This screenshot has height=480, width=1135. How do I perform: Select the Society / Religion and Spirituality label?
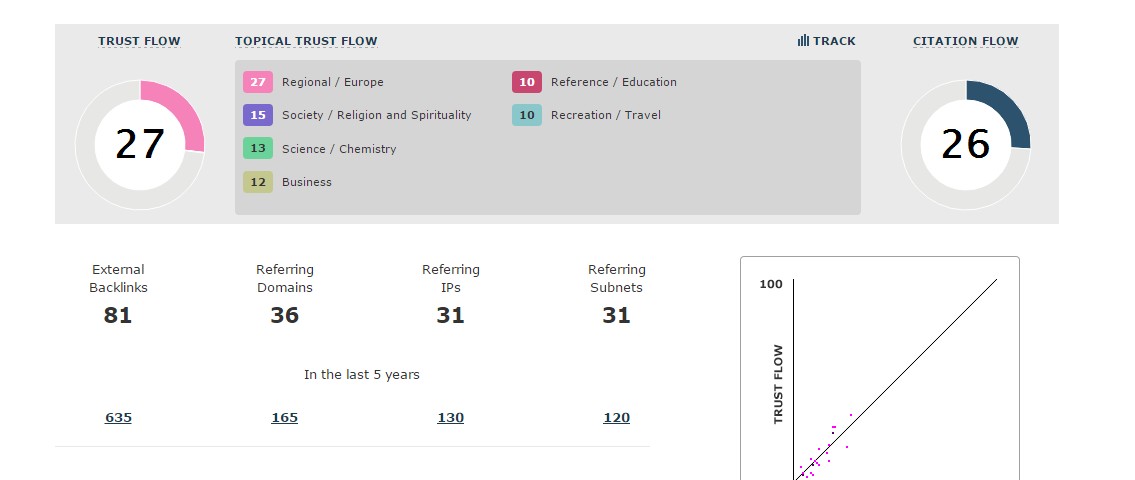(376, 115)
